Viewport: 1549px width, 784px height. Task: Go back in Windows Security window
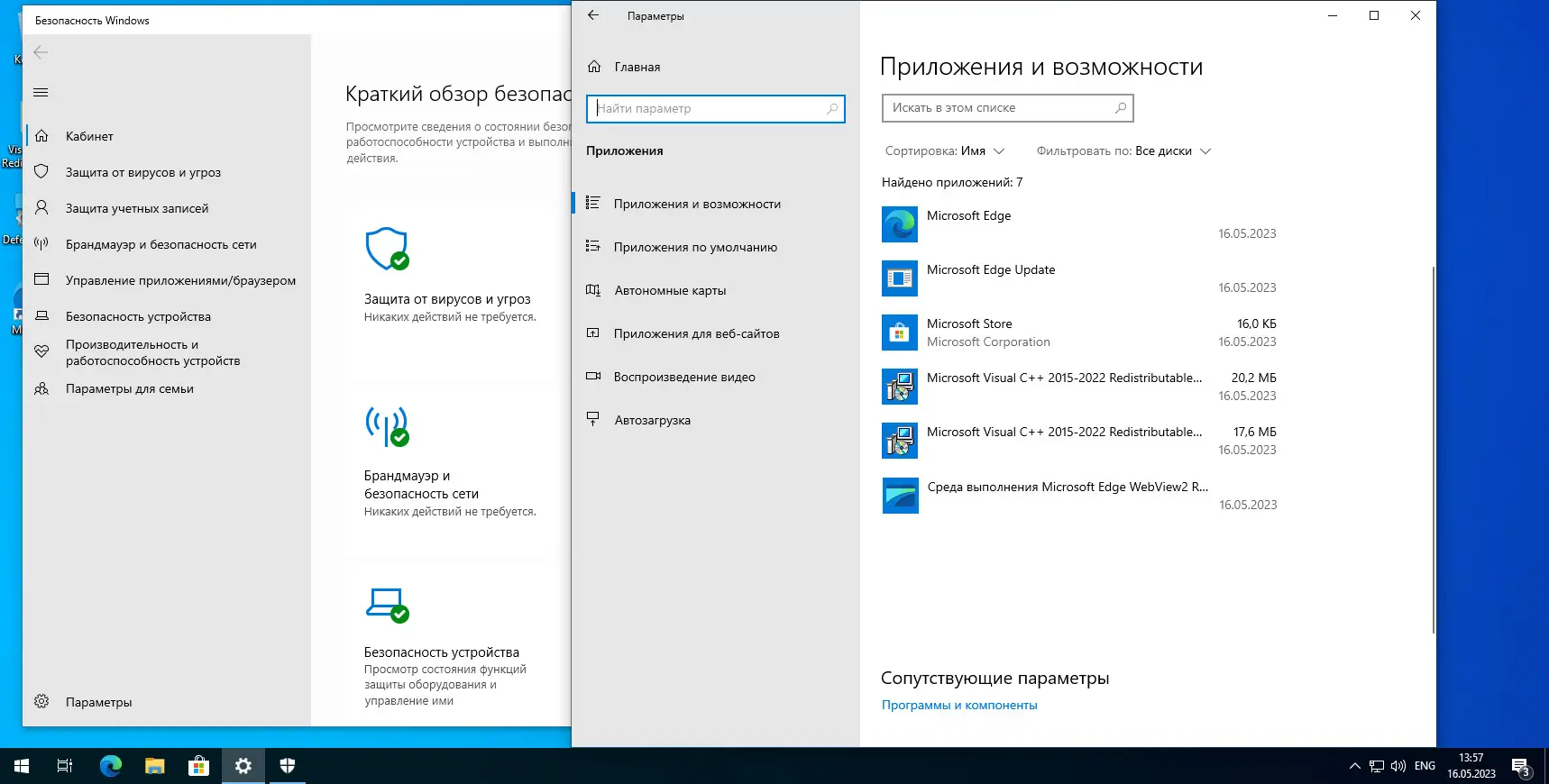[x=41, y=52]
